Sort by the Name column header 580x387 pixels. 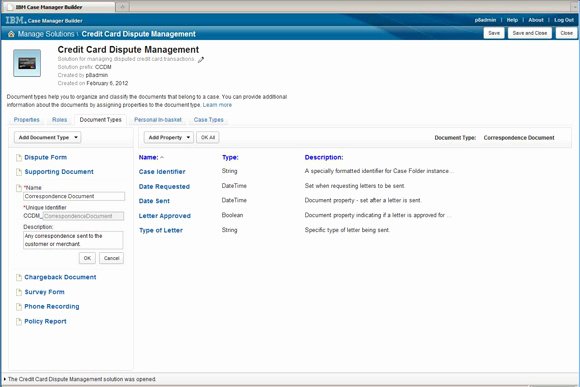pos(149,158)
